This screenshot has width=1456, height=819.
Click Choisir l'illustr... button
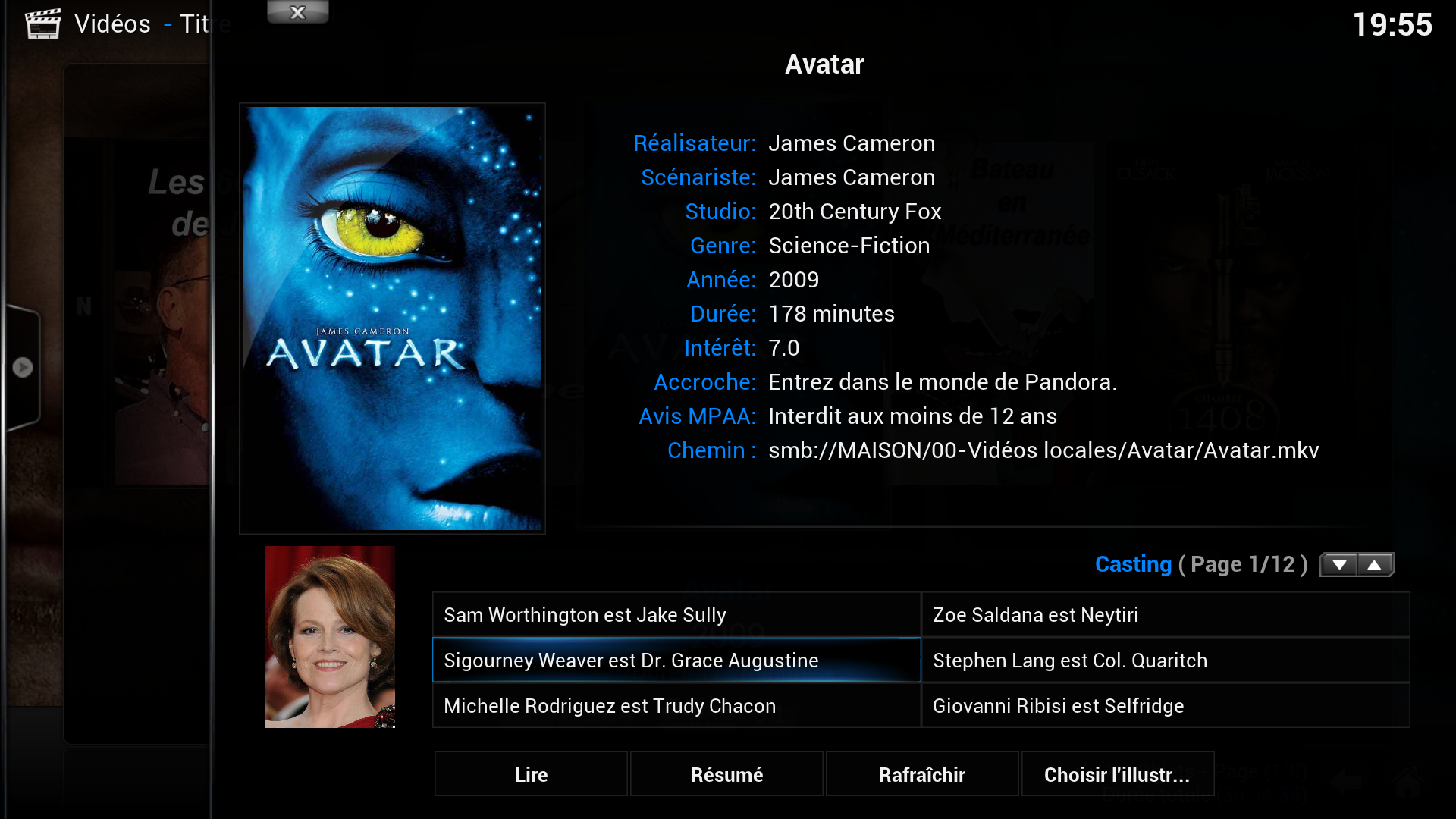click(x=1117, y=774)
